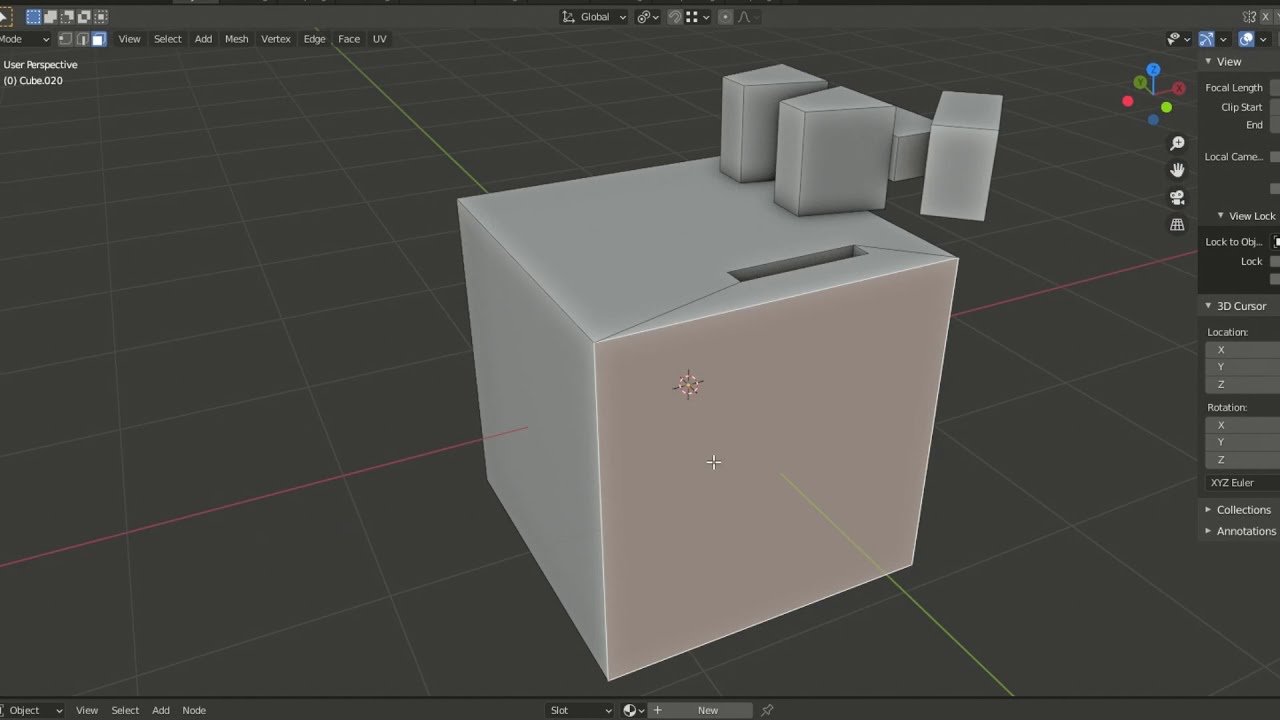The width and height of the screenshot is (1280, 720).
Task: Toggle proportional editing on
Action: coord(726,17)
